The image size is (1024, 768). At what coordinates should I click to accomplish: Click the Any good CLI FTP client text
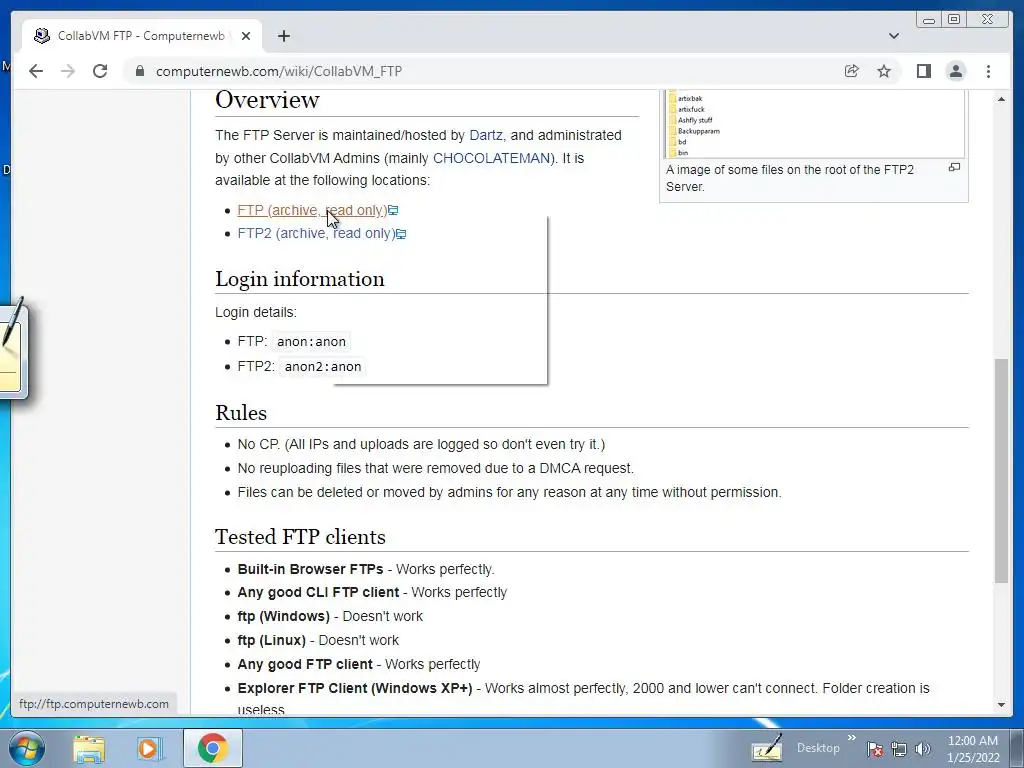point(318,592)
